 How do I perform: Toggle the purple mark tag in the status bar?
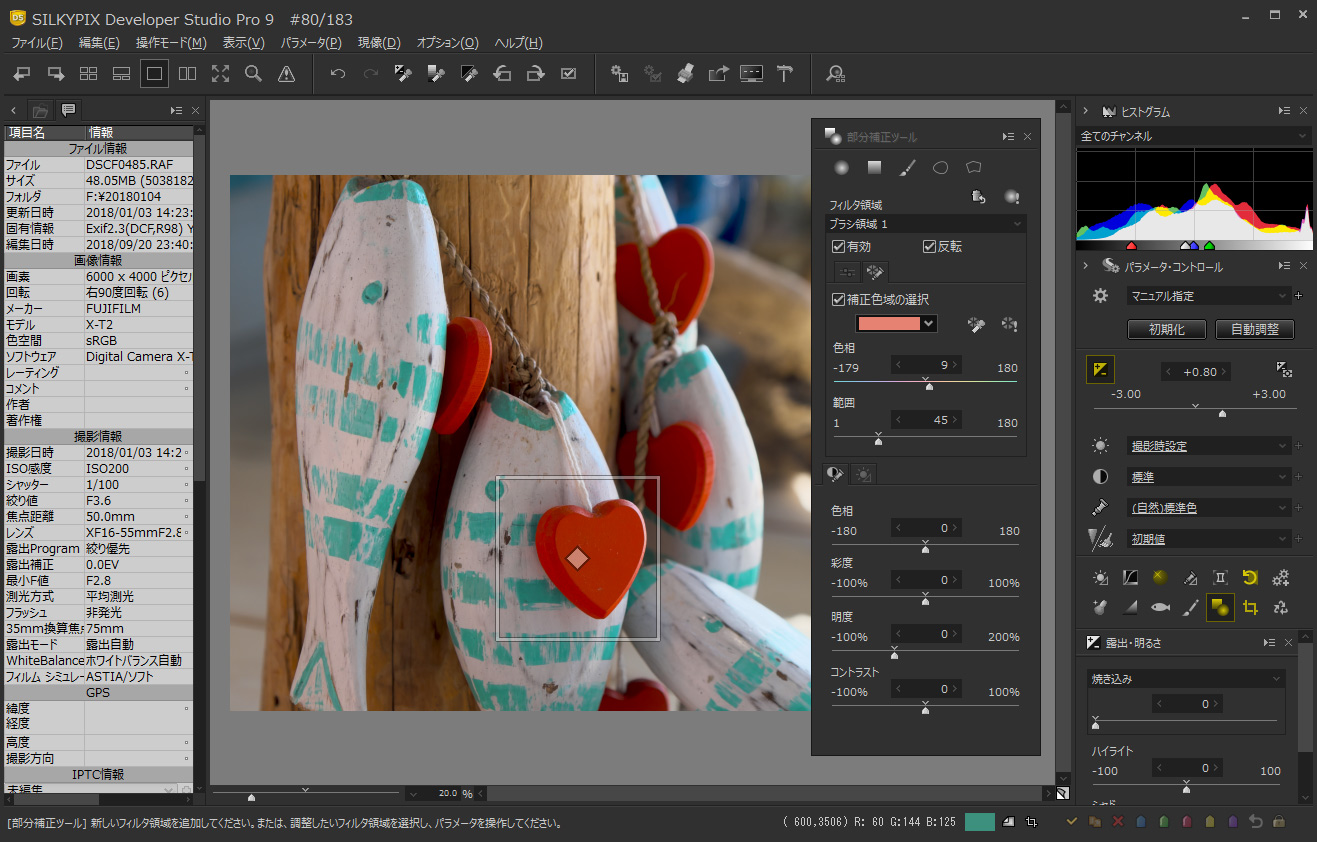point(1233,822)
